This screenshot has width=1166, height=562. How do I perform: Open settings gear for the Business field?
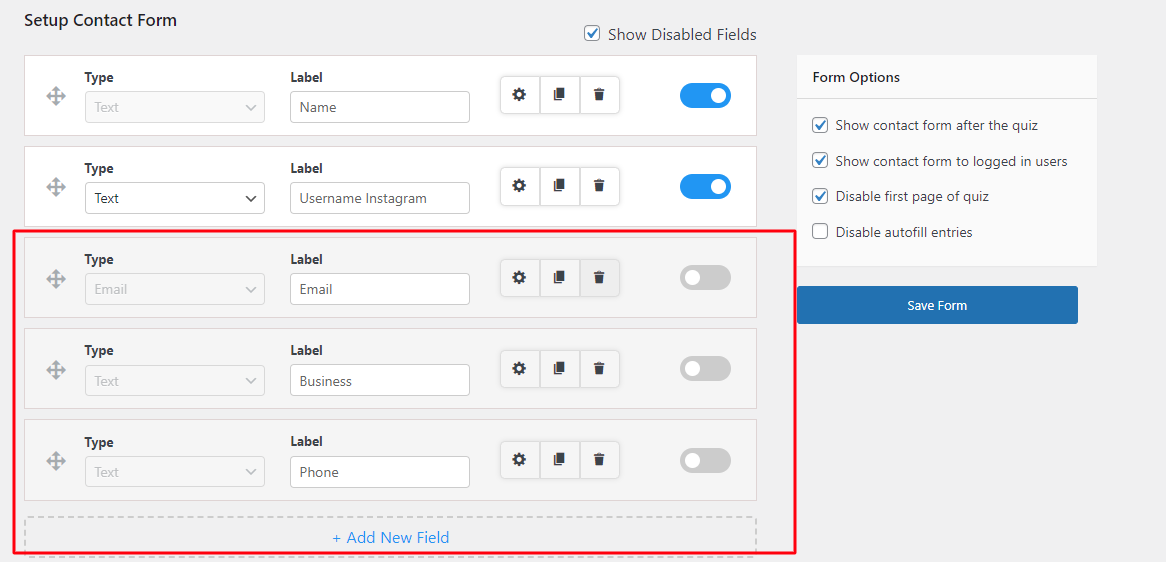(520, 369)
